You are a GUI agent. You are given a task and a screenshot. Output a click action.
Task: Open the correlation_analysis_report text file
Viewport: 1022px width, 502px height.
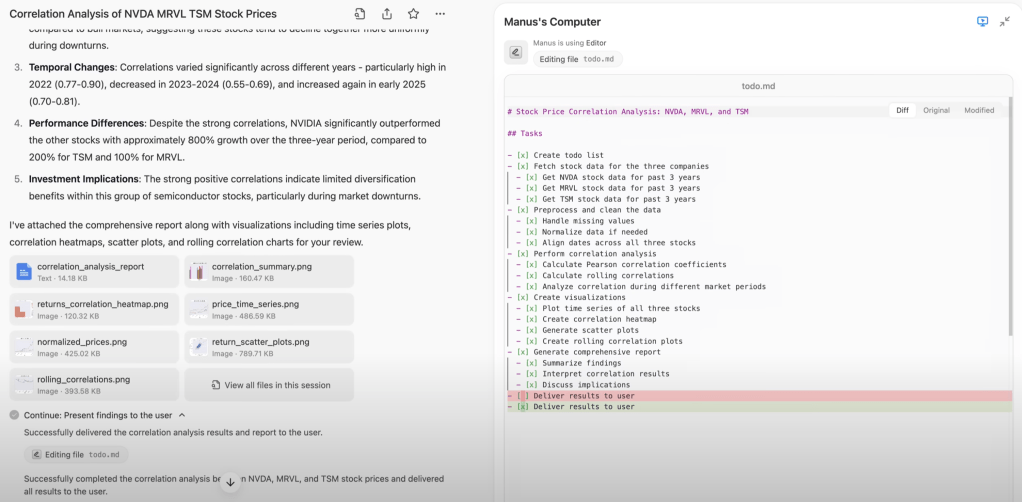(93, 272)
